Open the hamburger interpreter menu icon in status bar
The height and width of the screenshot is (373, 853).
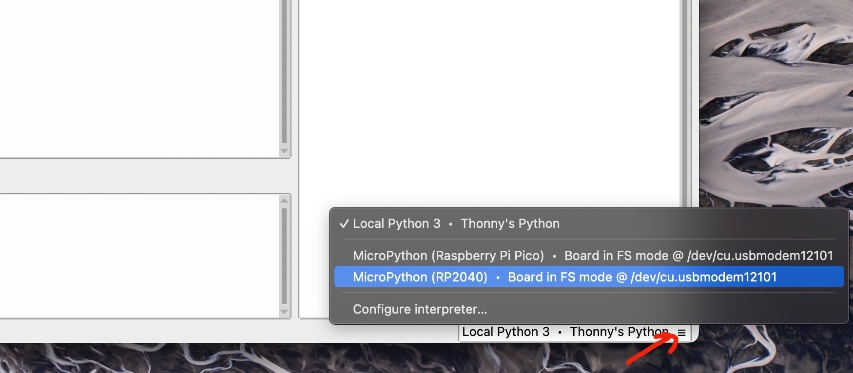(681, 332)
